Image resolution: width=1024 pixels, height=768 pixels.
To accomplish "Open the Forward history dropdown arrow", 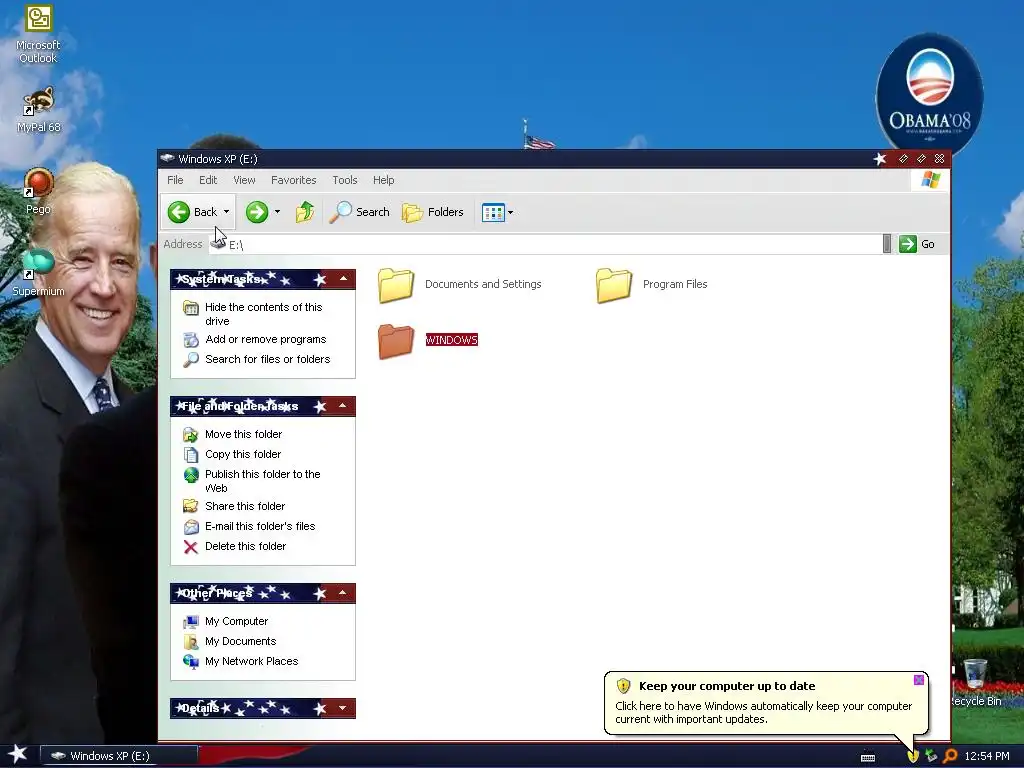I will (277, 212).
